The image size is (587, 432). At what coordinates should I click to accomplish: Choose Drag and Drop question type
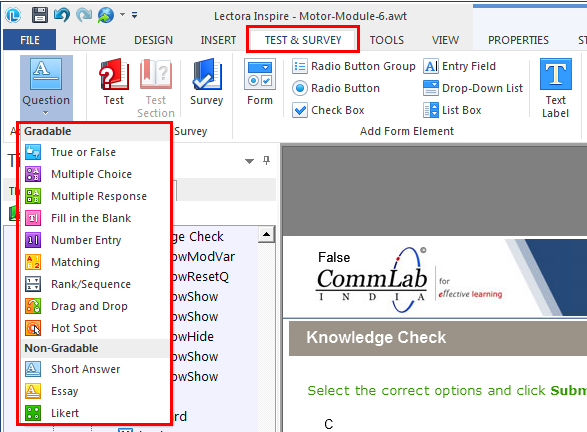(x=94, y=306)
